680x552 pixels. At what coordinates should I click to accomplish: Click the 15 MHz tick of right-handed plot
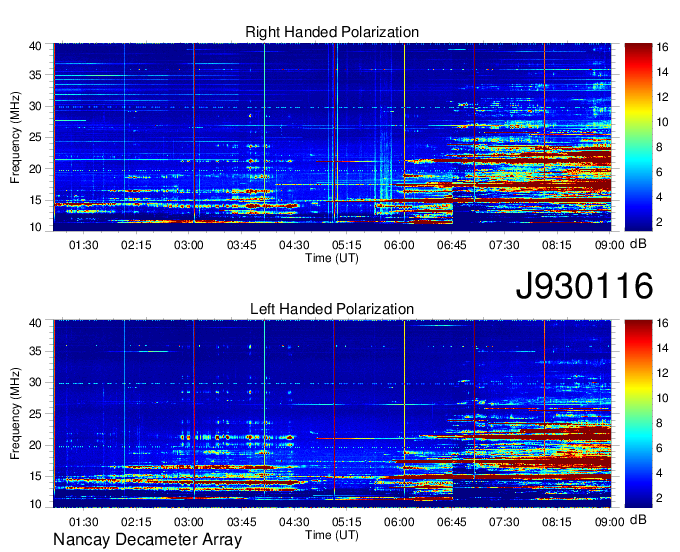(x=35, y=200)
